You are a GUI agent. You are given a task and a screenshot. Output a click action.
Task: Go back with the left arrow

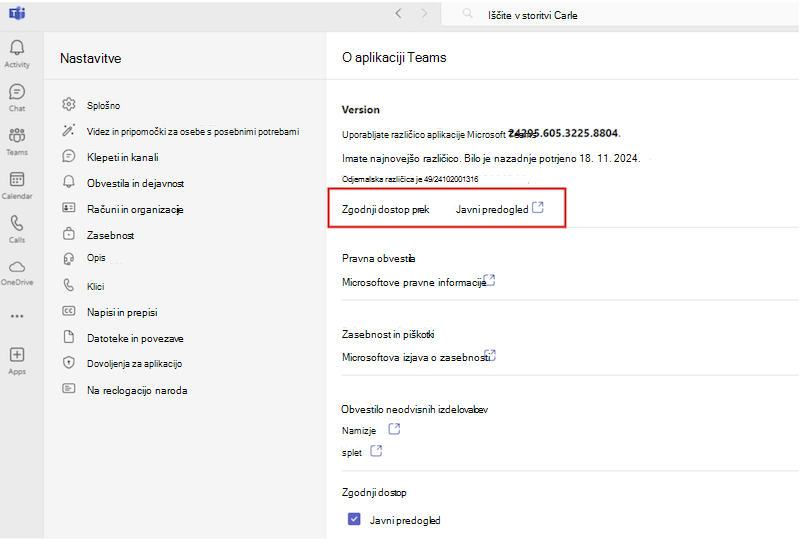[x=398, y=14]
